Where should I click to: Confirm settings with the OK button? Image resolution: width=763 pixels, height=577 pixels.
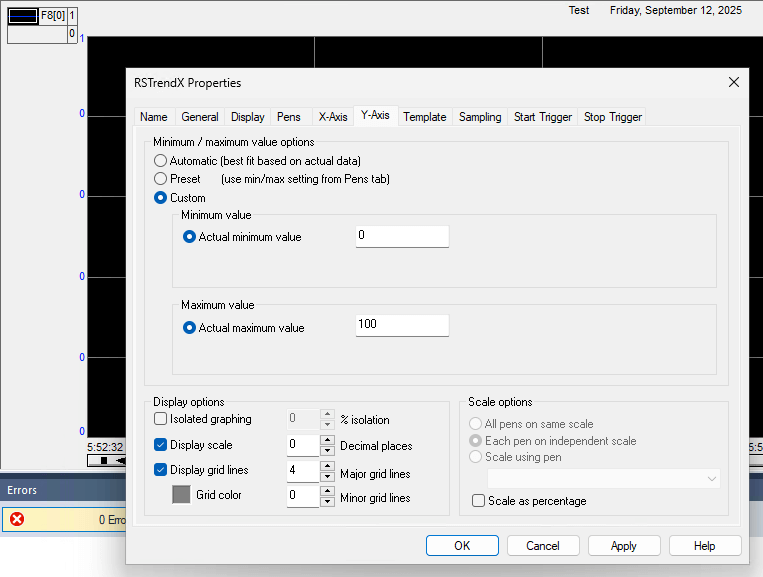click(462, 546)
